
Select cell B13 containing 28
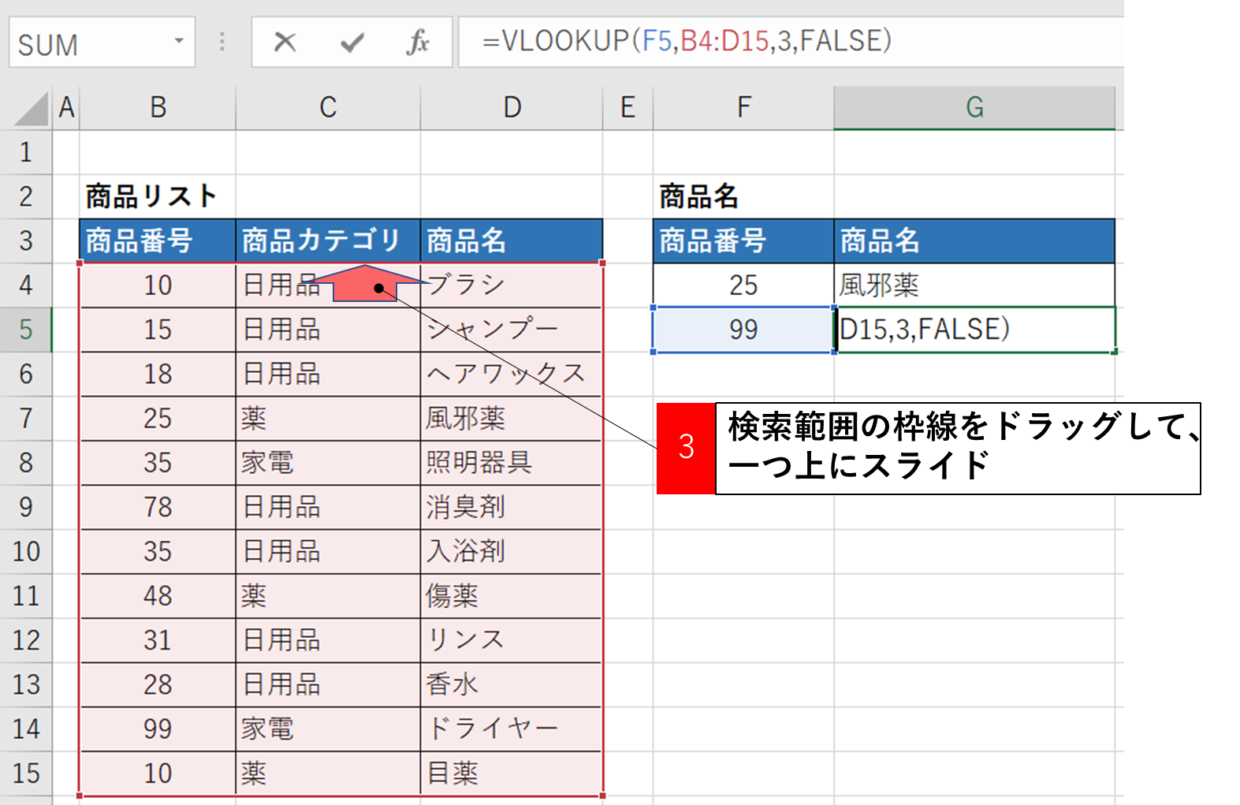coord(157,684)
